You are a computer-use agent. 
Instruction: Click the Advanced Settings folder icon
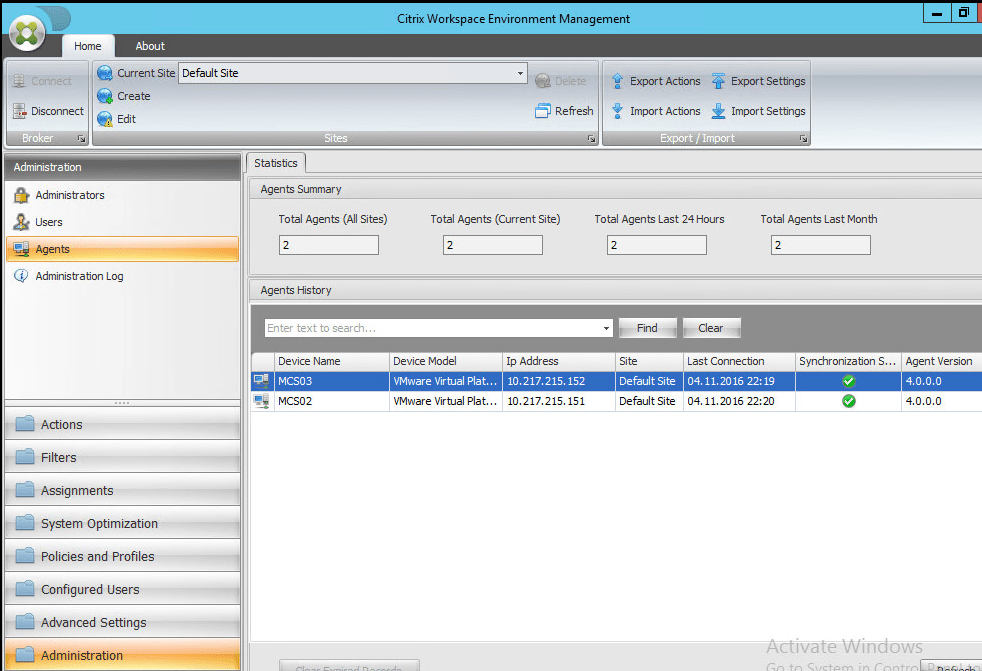tap(24, 622)
